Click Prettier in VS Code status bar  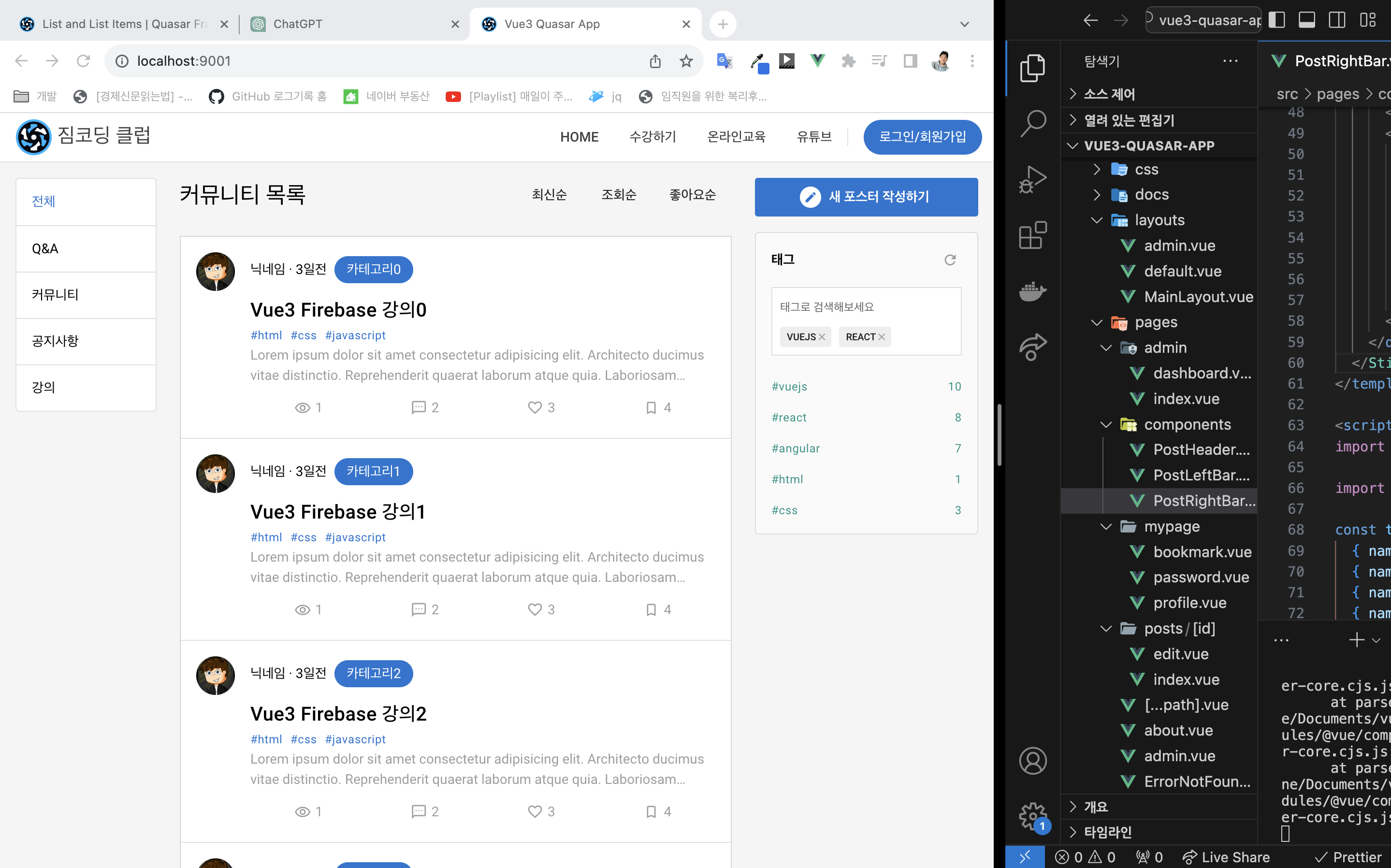(1348, 857)
